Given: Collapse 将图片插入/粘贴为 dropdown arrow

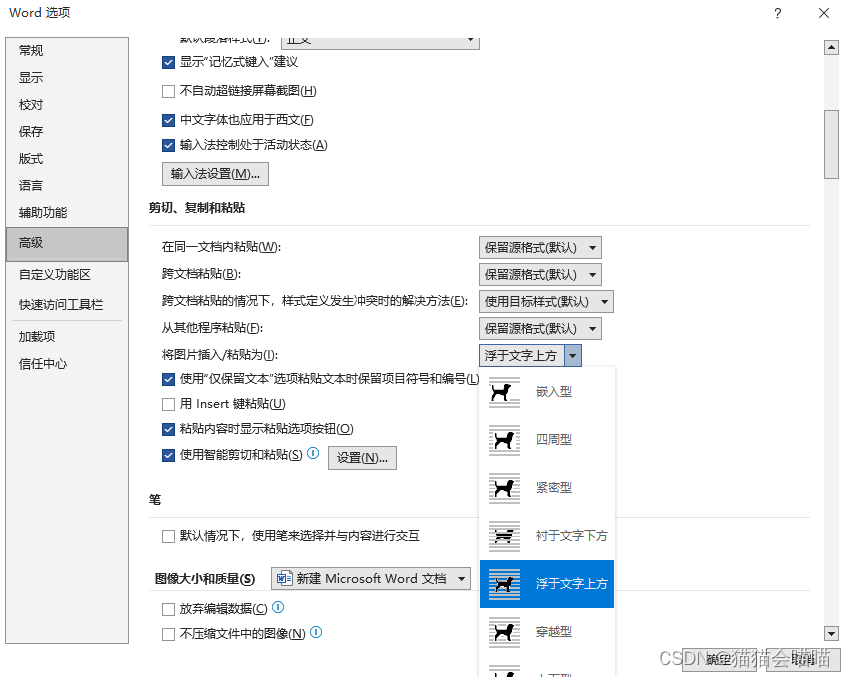Looking at the screenshot, I should [x=573, y=355].
